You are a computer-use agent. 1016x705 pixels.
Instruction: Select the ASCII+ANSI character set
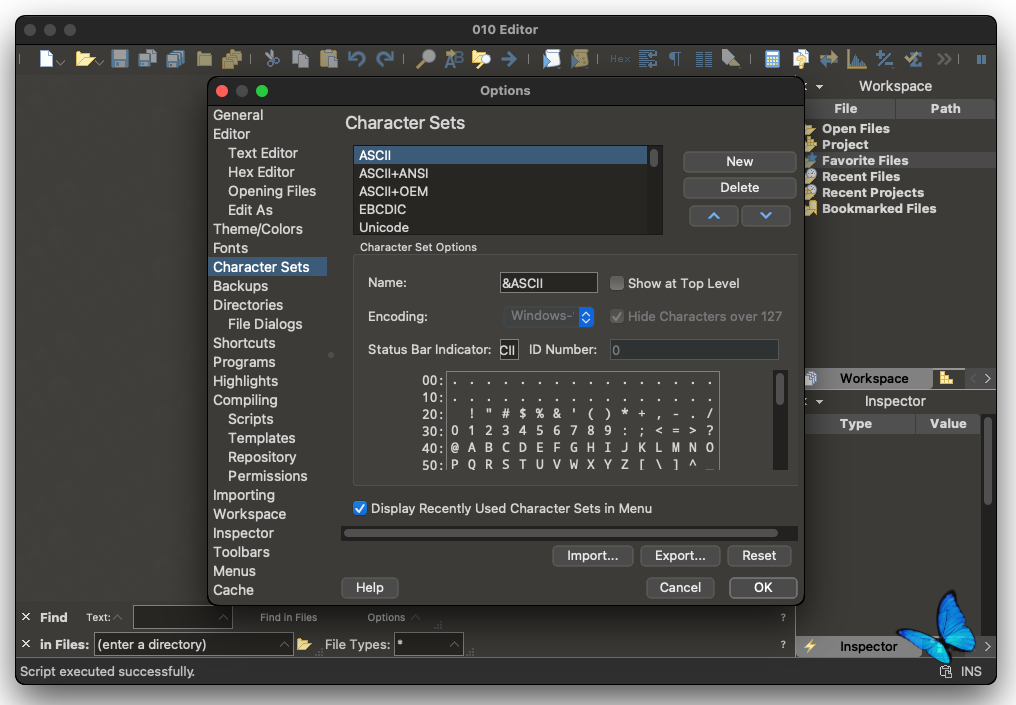tap(500, 174)
